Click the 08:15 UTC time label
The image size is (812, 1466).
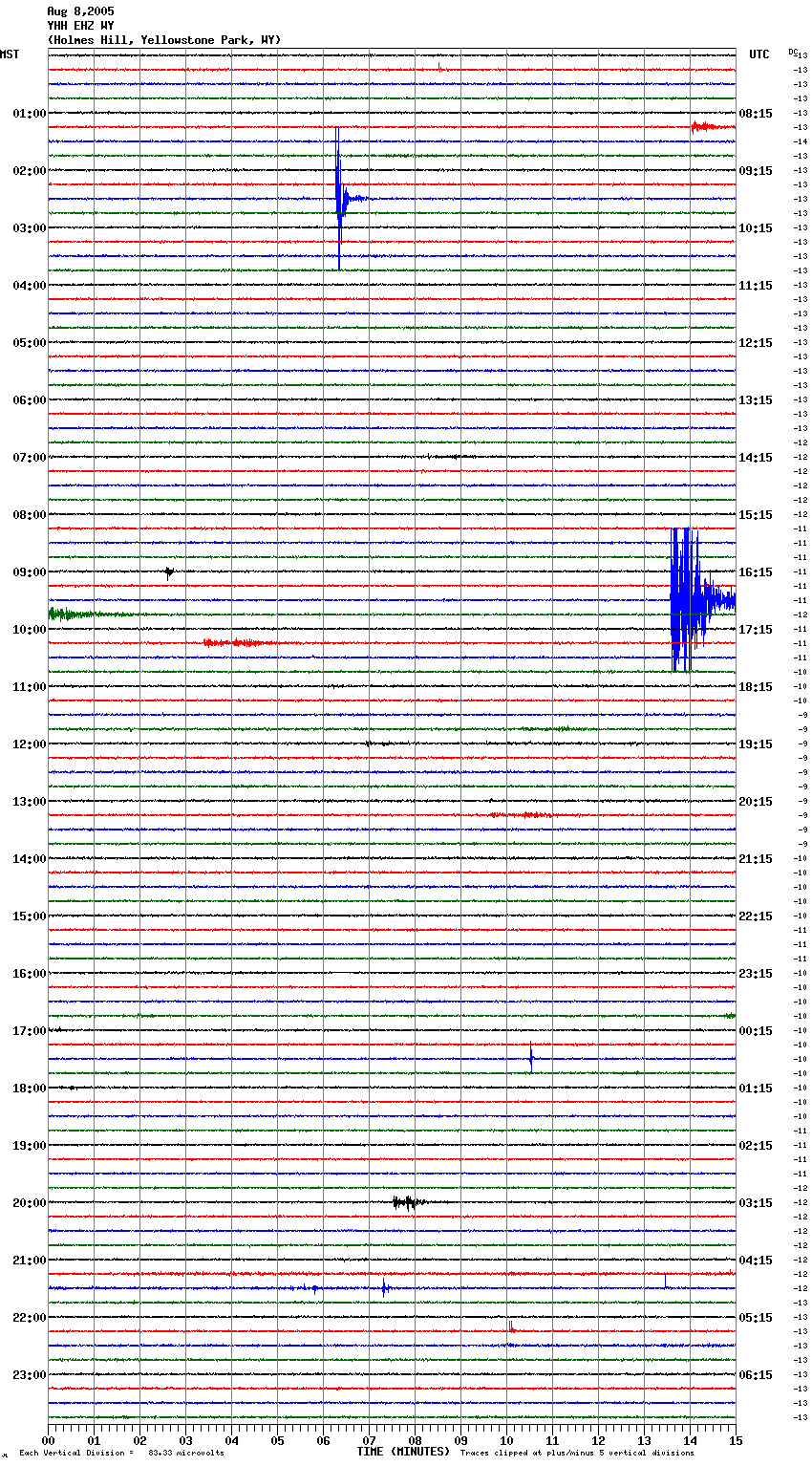756,114
